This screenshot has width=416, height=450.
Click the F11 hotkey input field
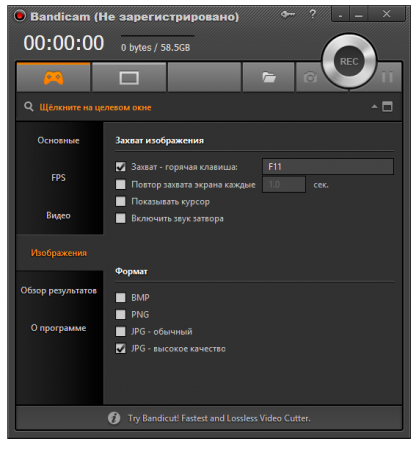point(328,166)
